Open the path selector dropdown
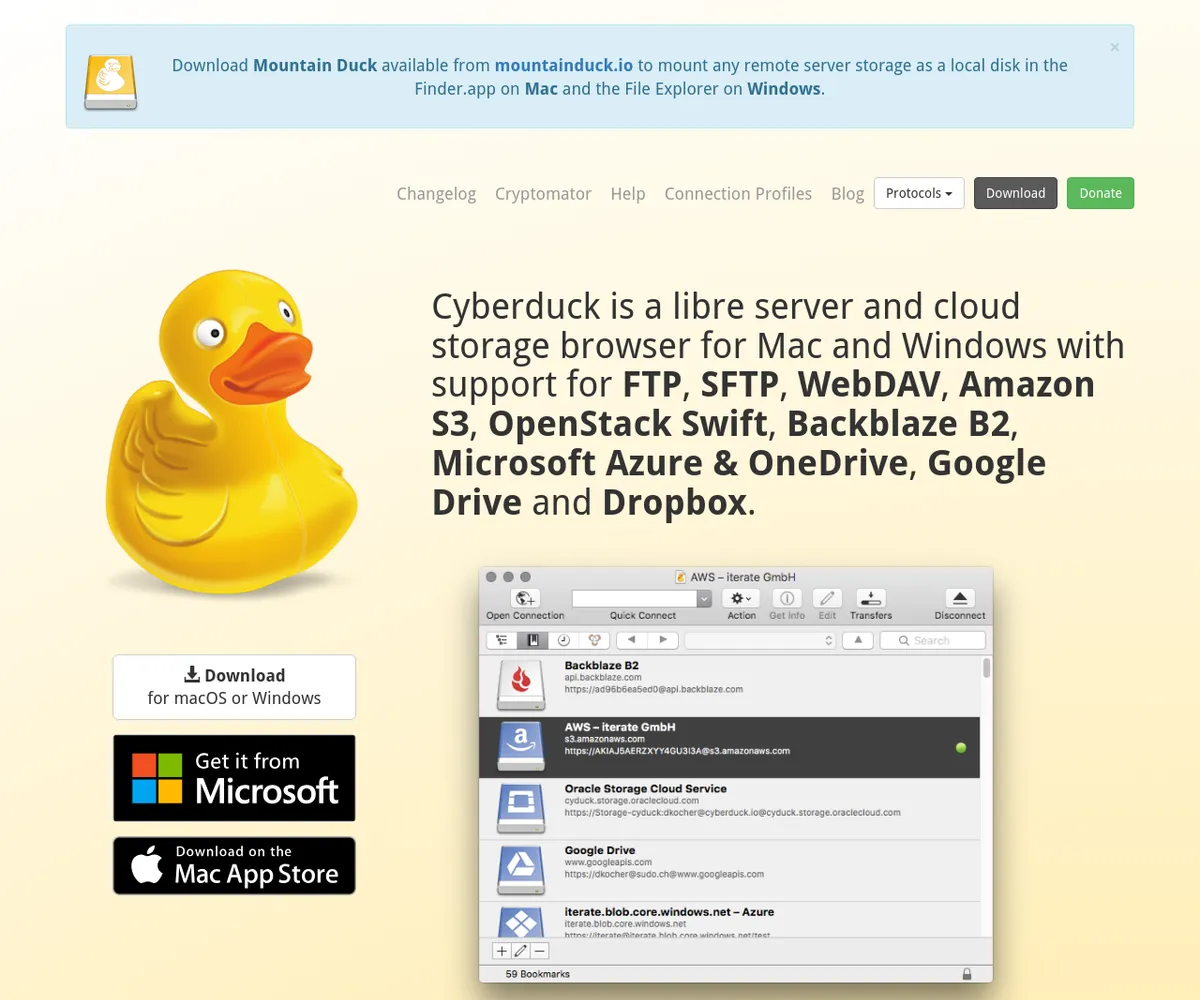Viewport: 1200px width, 1000px height. coord(760,640)
